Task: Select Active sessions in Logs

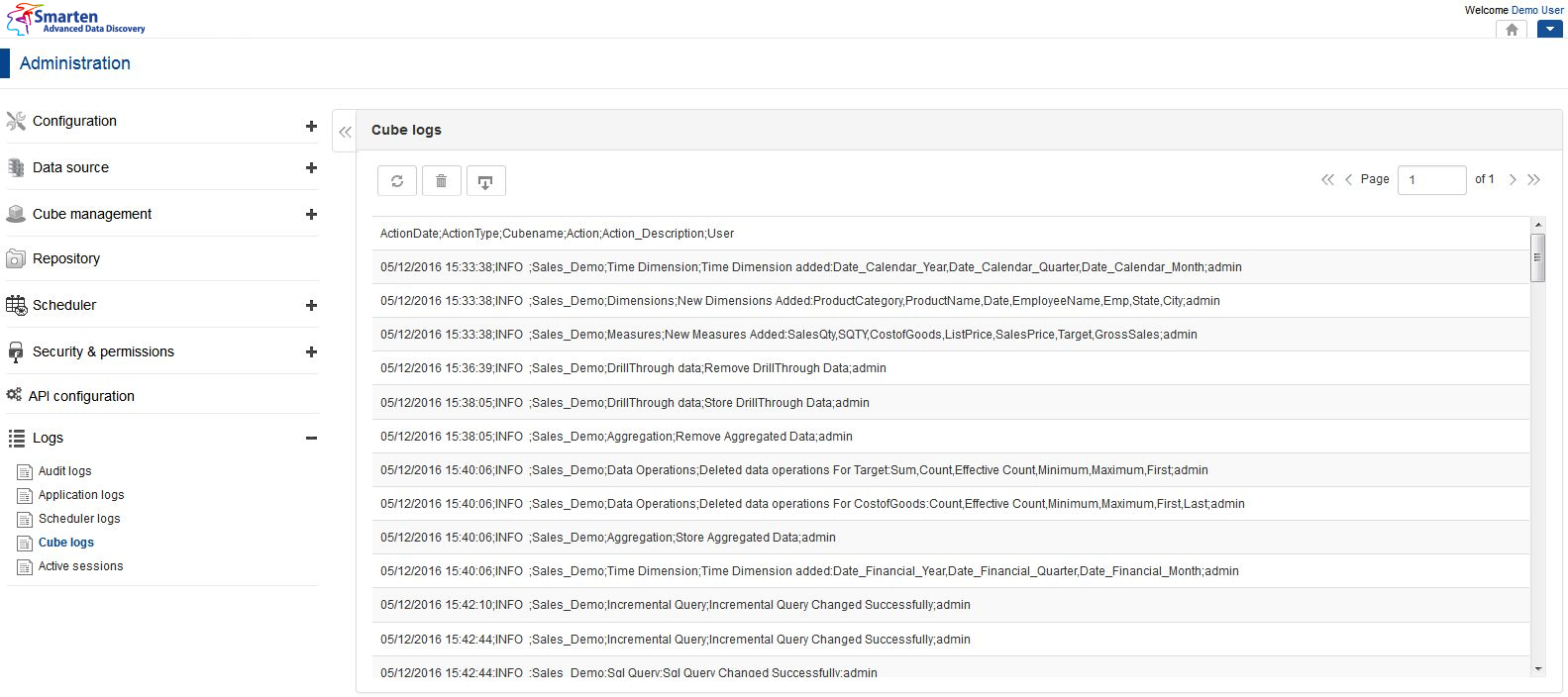Action: click(80, 566)
